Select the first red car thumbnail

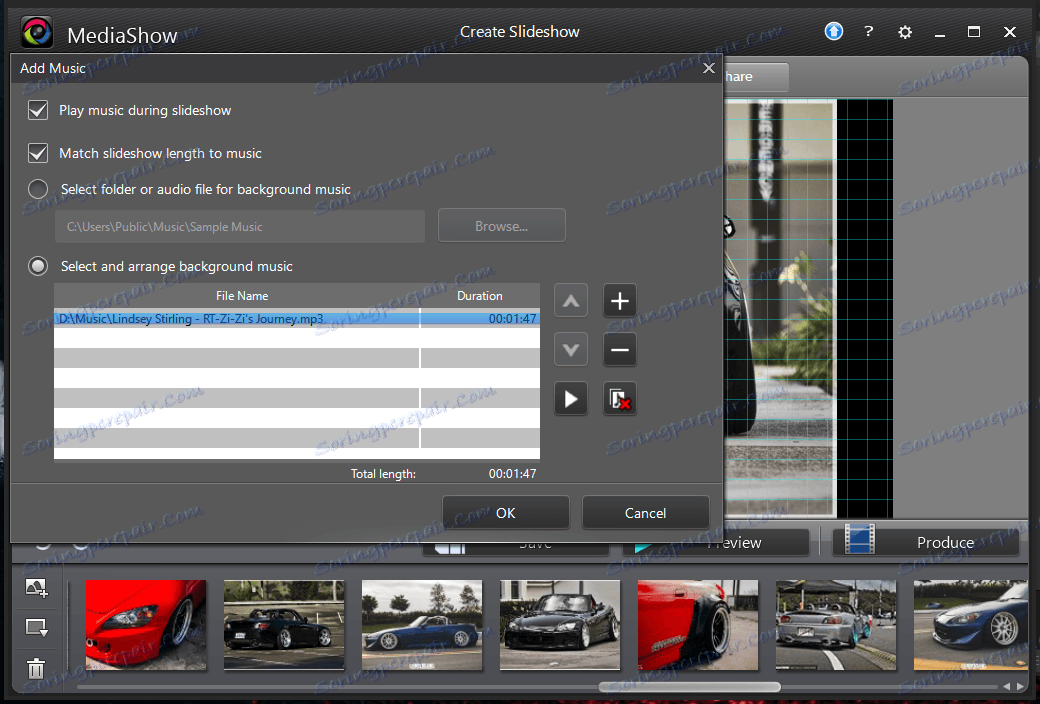tap(146, 624)
